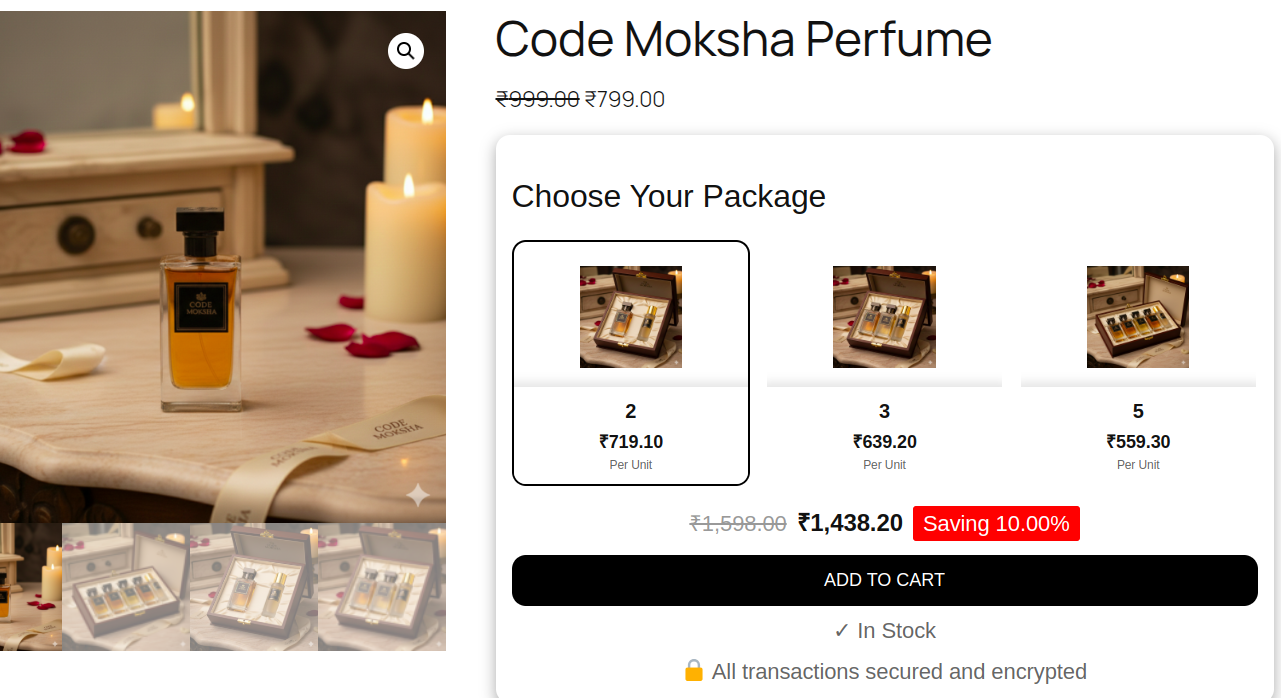Click the magnifier zoom icon on product image

click(x=406, y=51)
